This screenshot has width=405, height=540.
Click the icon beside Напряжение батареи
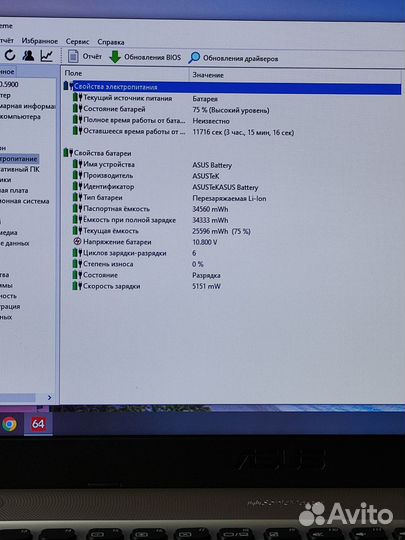click(x=77, y=242)
